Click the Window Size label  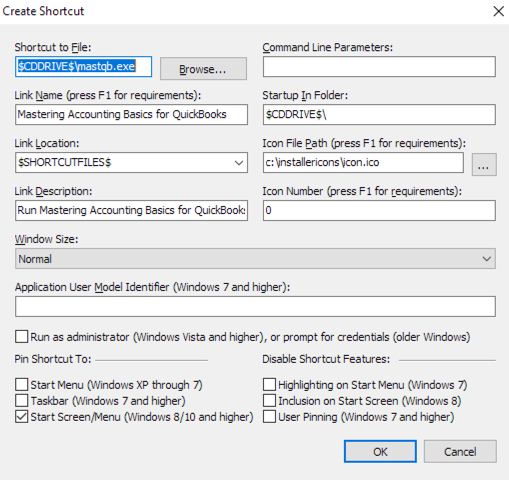tap(46, 239)
